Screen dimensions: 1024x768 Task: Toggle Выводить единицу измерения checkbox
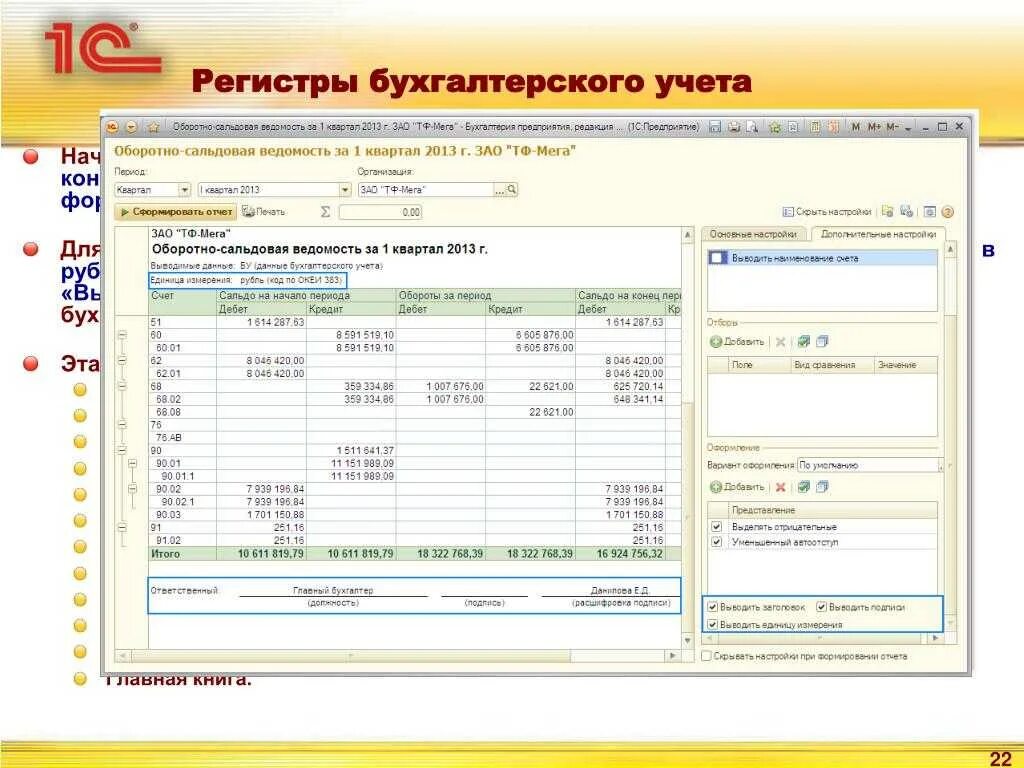click(x=712, y=624)
